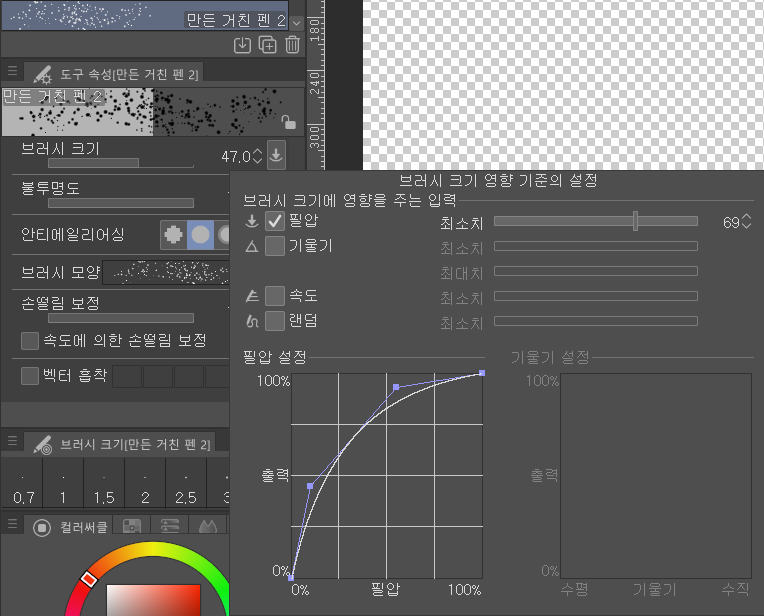Viewport: 764px width, 616px height.
Task: Select the origin pressure curve endpoint
Action: coord(291,578)
